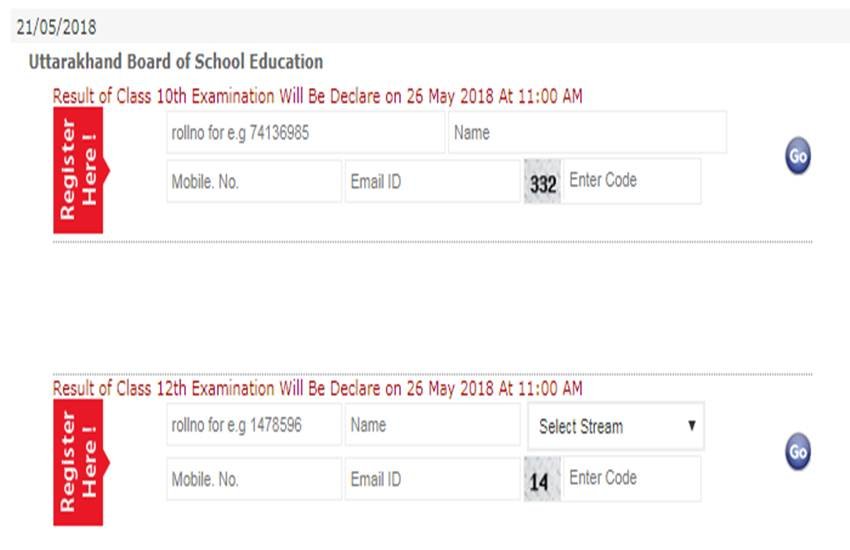
Task: Click the Enter Code field beside 332
Action: click(631, 181)
